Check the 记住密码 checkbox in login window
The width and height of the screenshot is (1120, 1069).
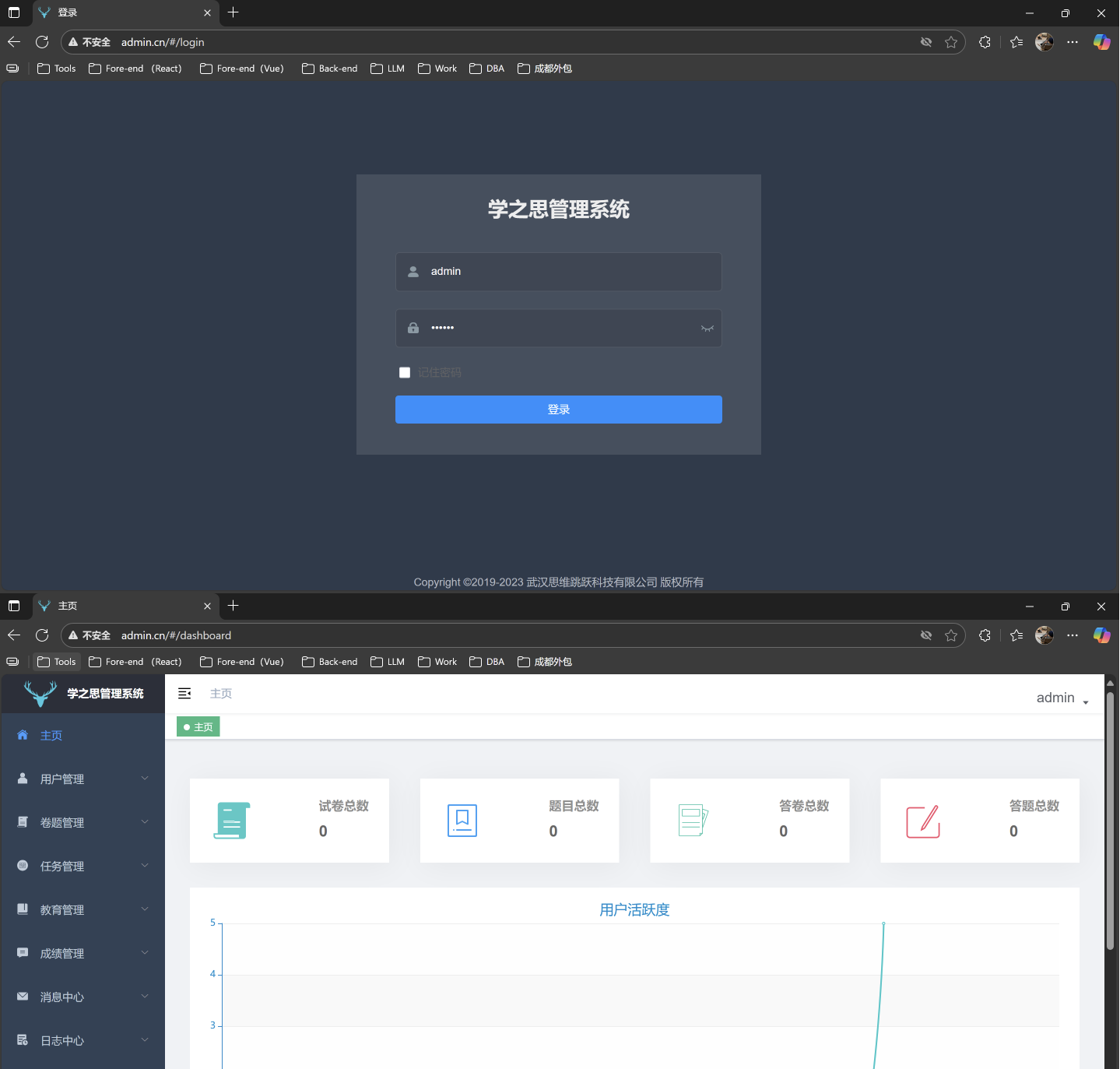[x=405, y=372]
